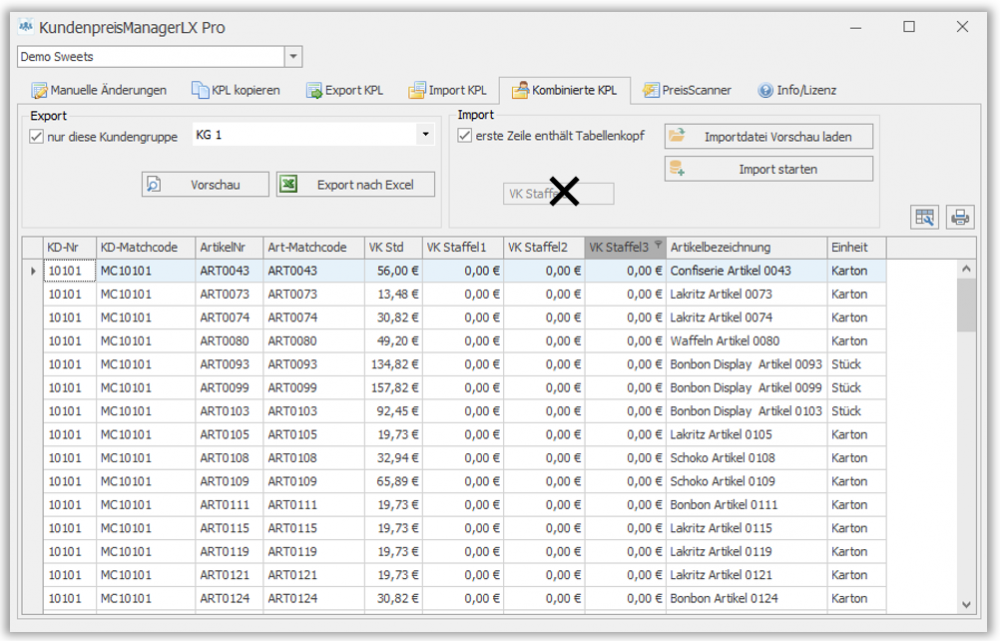The height and width of the screenshot is (641, 1000).
Task: Select cell ART0043 in ArtikelNr column
Action: [x=230, y=271]
